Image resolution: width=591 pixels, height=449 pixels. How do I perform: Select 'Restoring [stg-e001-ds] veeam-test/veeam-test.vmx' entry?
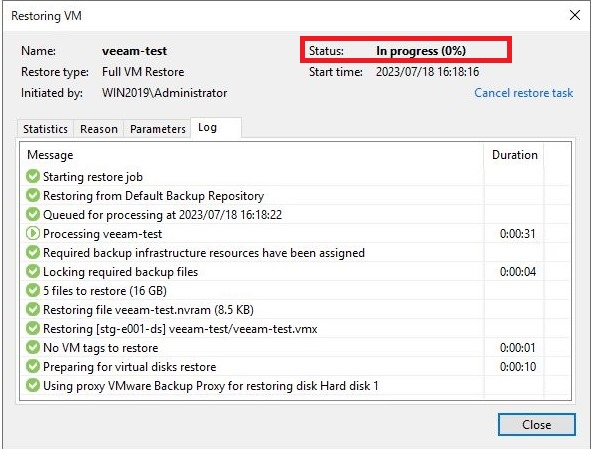(295, 328)
